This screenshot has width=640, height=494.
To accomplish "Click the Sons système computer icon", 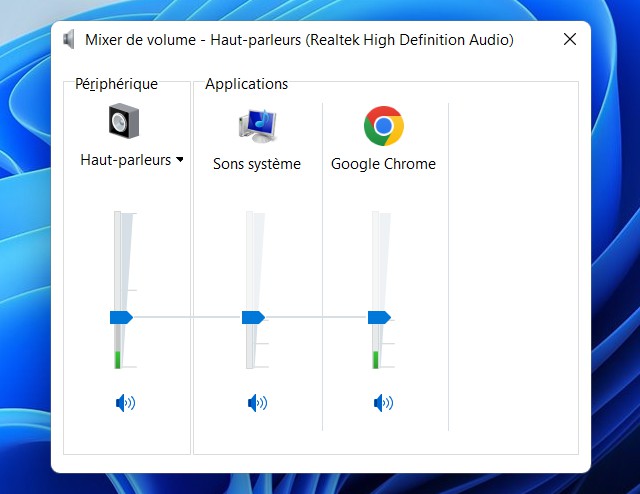I will 258,126.
